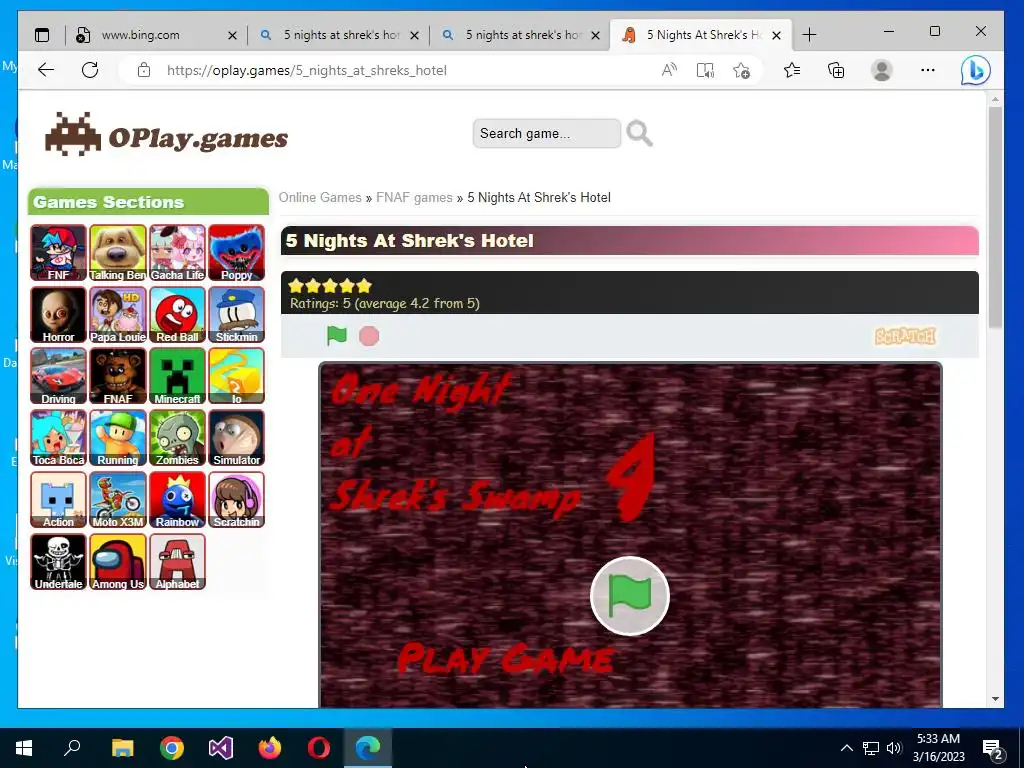Open the Driving games section
This screenshot has height=768, width=1024.
click(58, 376)
